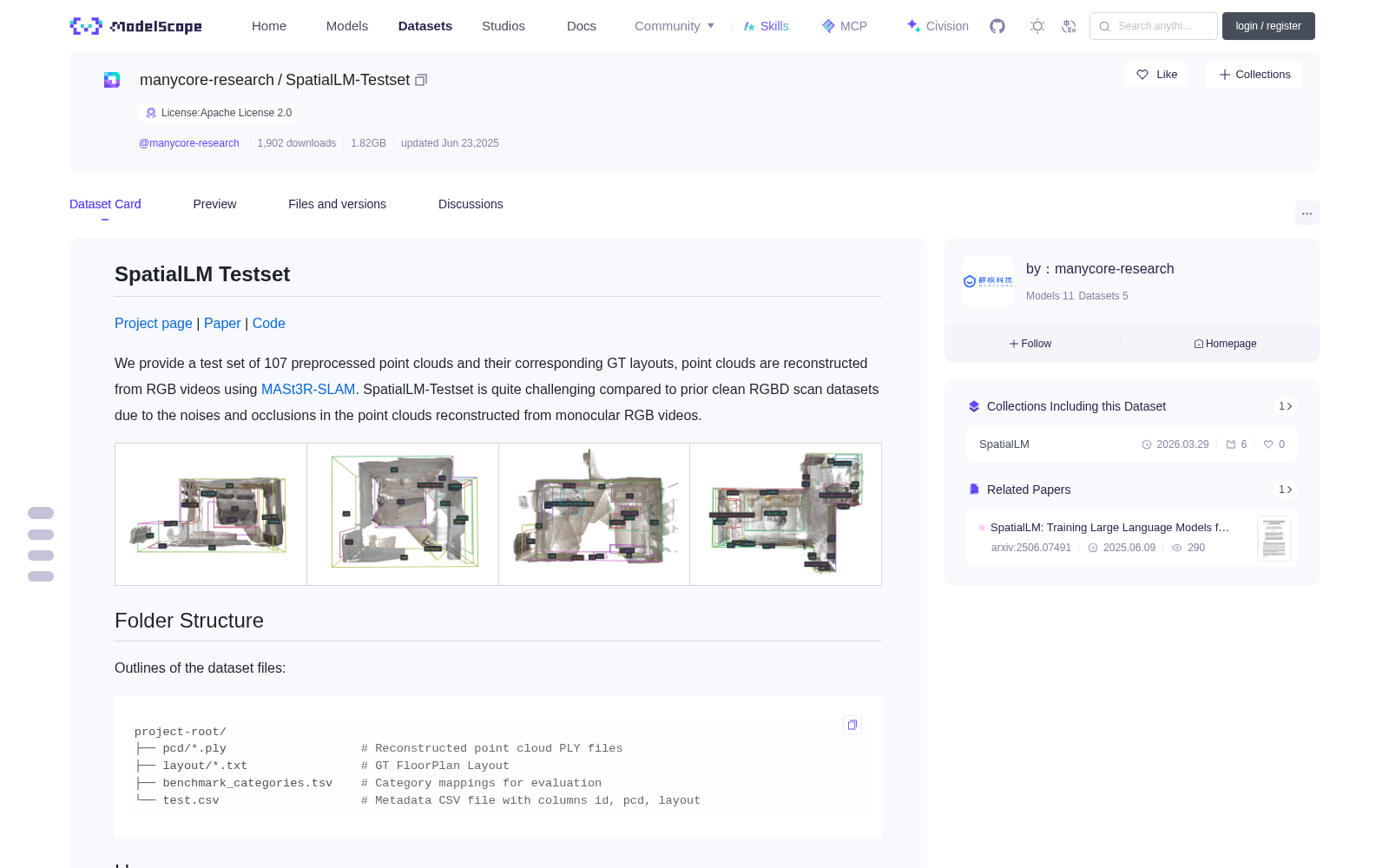Click the search input field
Viewport: 1389px width, 868px height.
pyautogui.click(x=1154, y=26)
